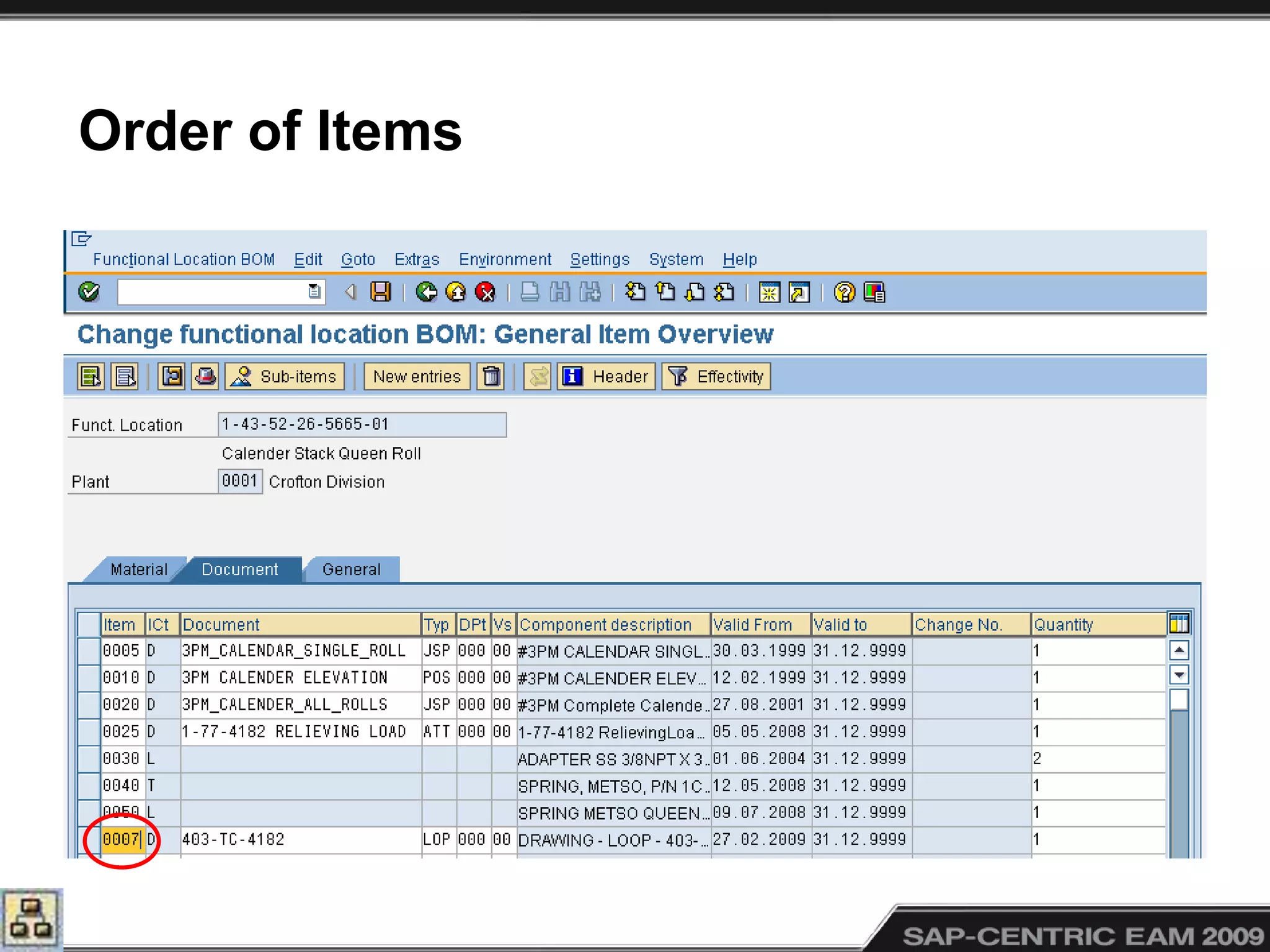
Task: Click the table column configuration icon
Action: tap(1178, 623)
